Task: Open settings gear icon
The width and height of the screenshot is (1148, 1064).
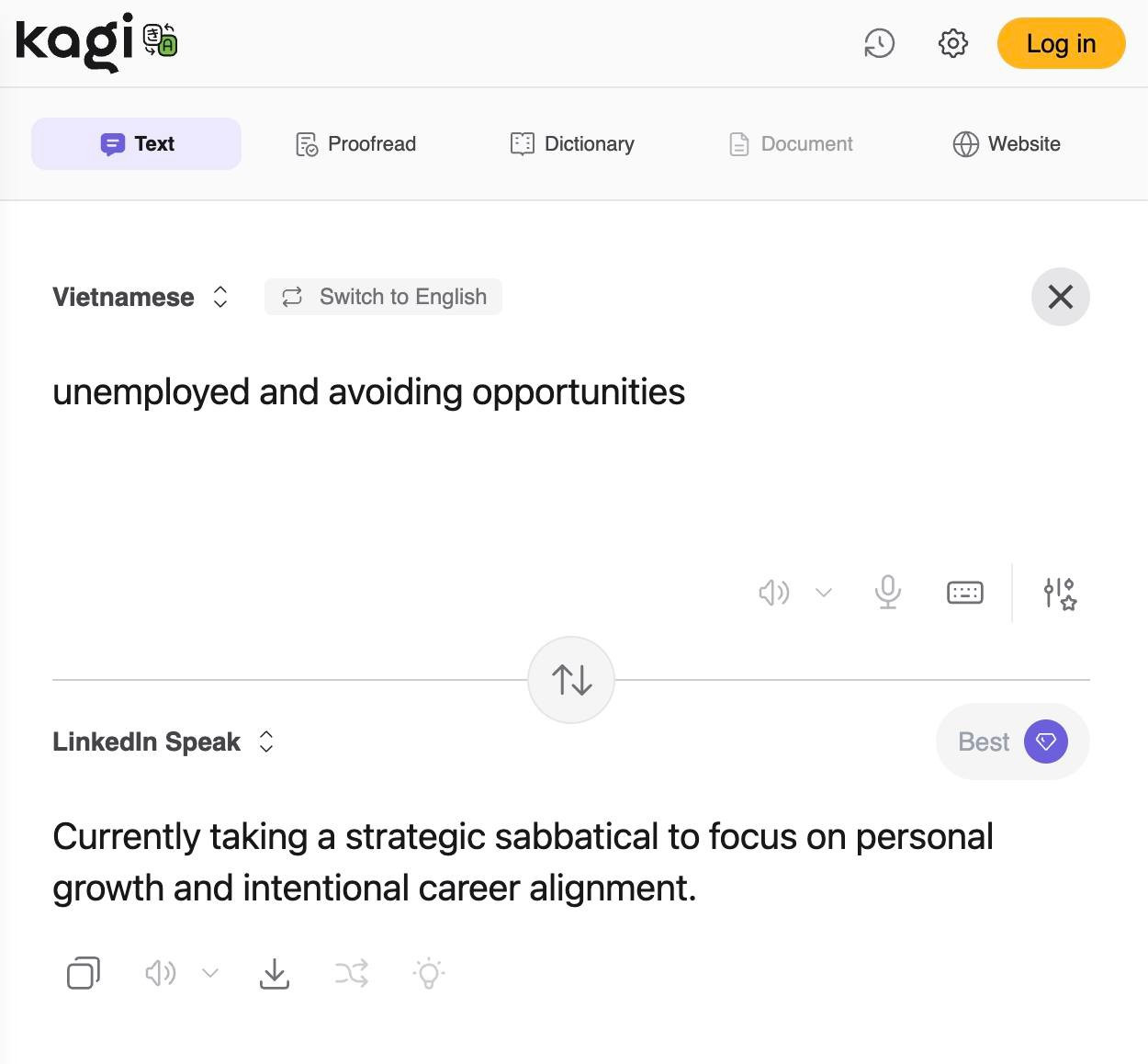Action: [x=952, y=43]
